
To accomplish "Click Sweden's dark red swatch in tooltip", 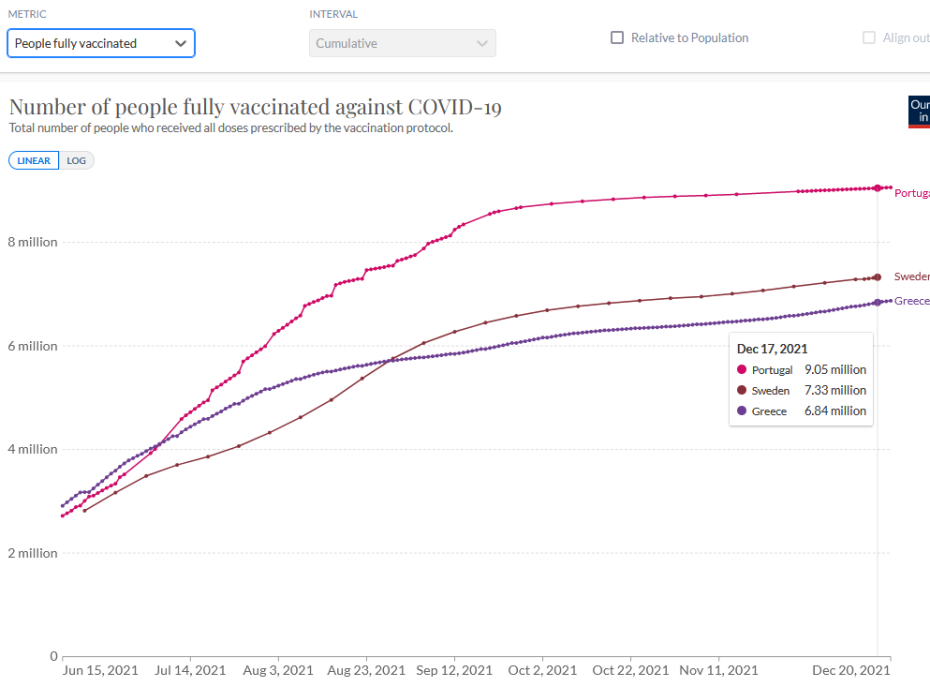I will coord(741,391).
